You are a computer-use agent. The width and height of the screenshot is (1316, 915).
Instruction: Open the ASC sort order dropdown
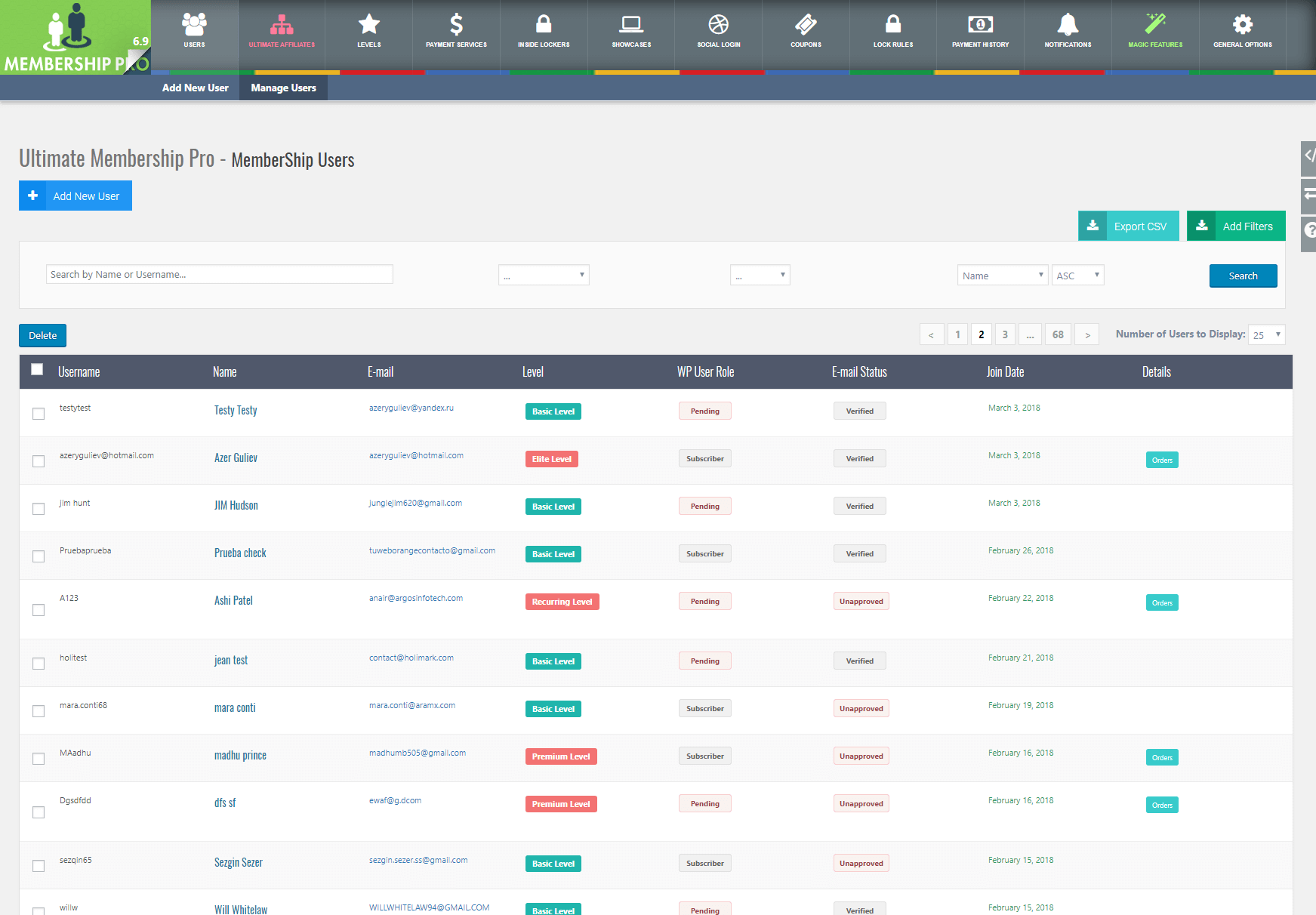point(1078,275)
